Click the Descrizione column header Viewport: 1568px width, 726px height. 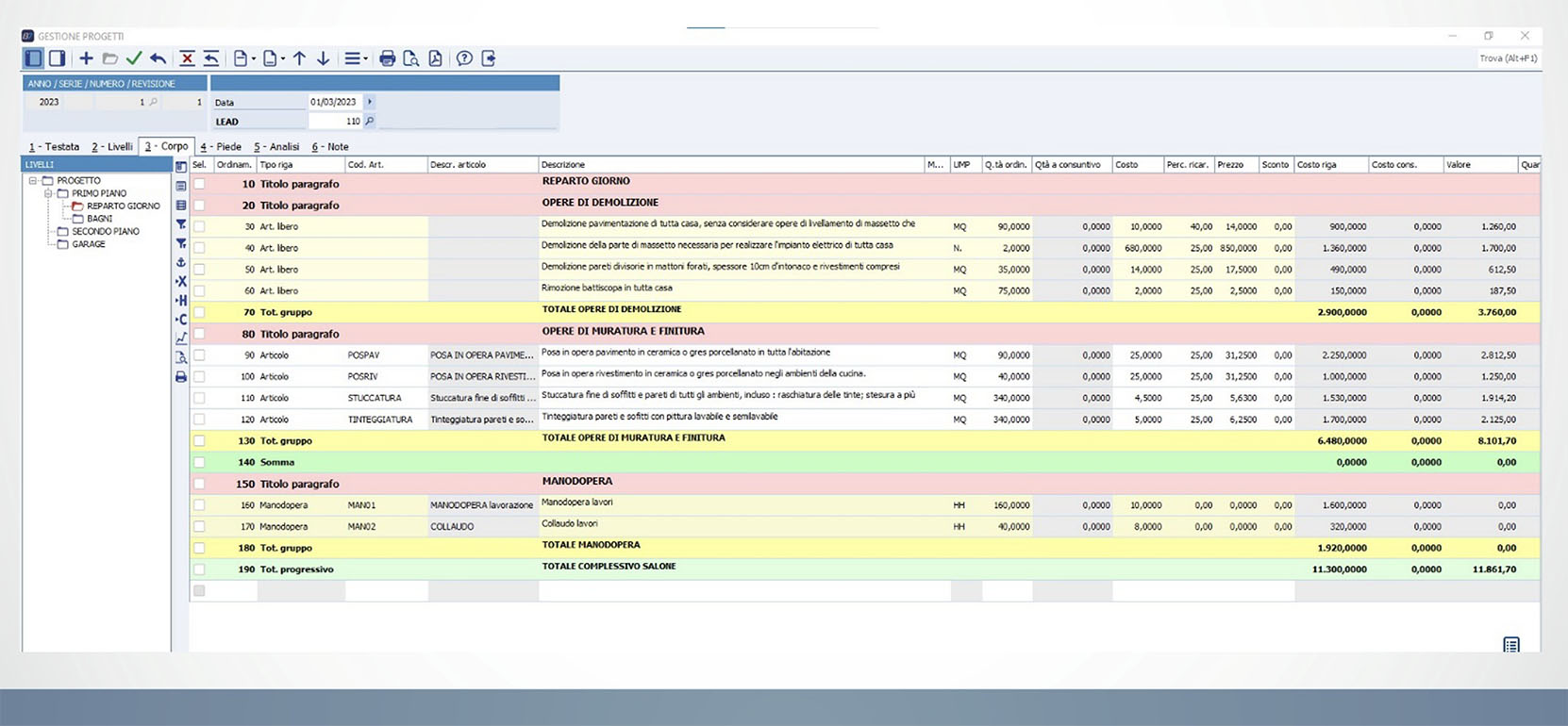[731, 165]
